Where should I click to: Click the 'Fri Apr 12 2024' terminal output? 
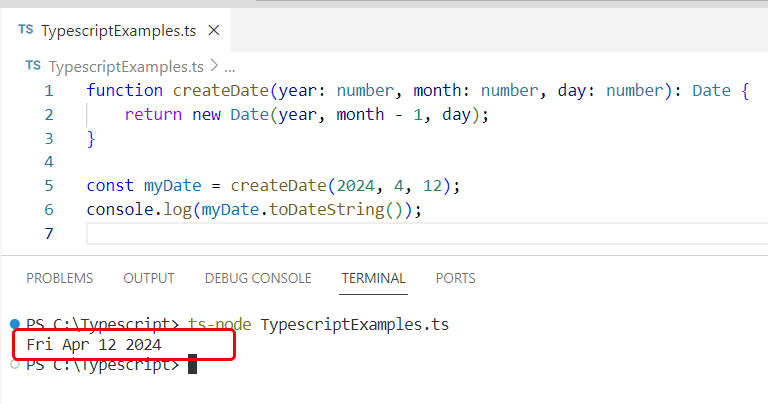94,345
